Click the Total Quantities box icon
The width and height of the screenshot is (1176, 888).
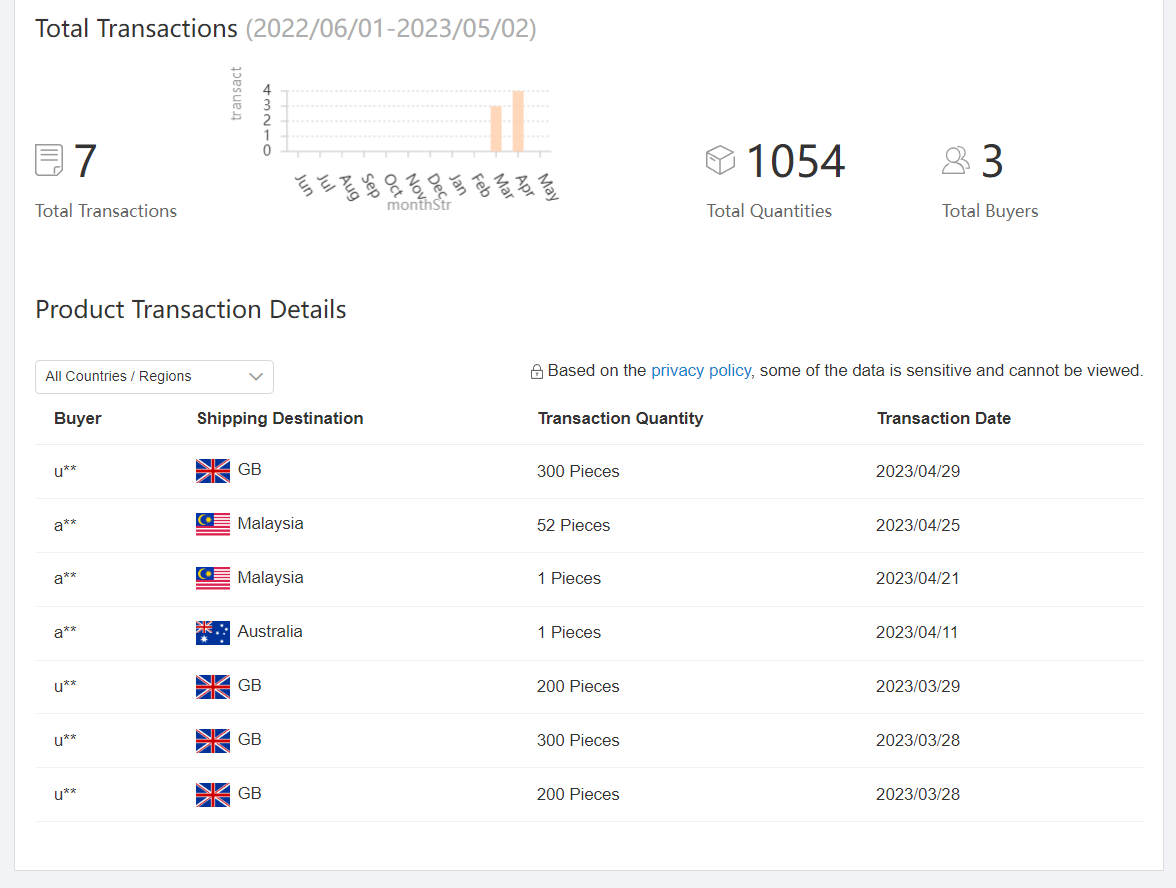tap(720, 160)
